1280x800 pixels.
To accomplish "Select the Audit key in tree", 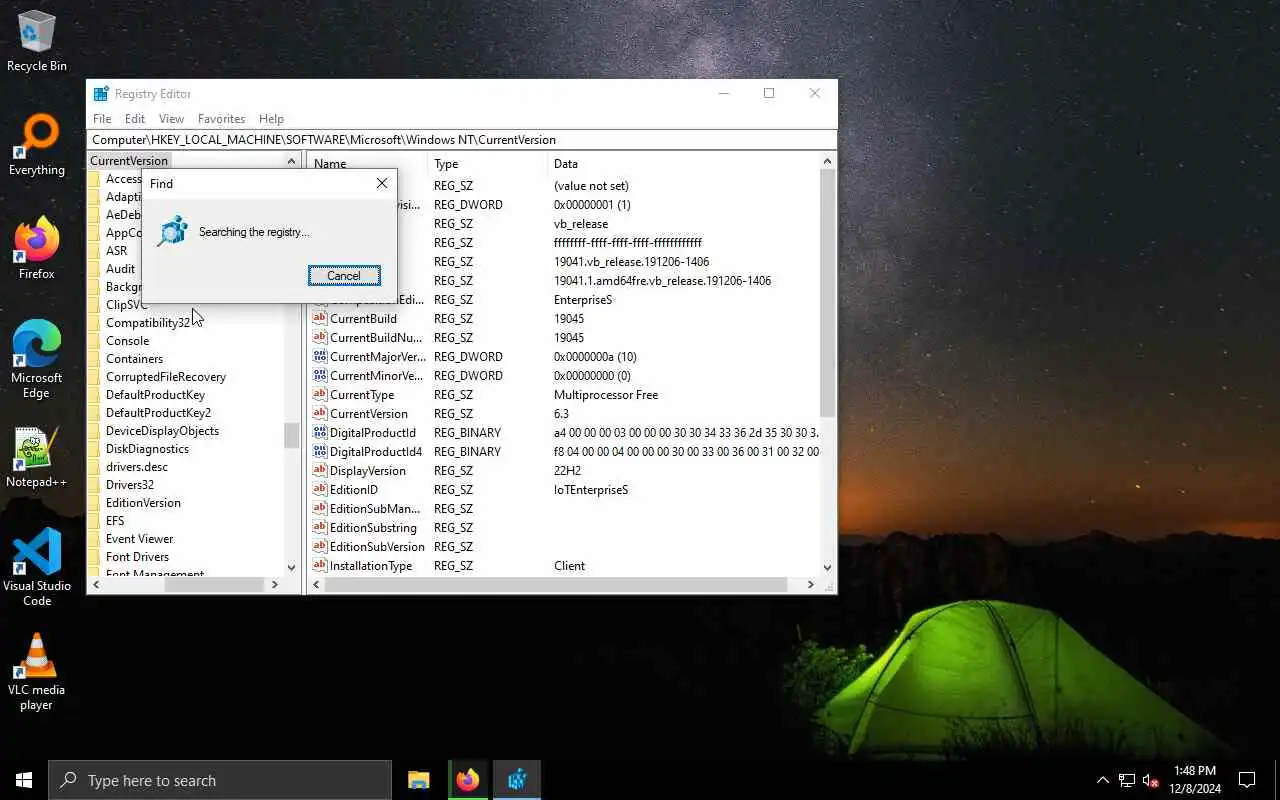I will [x=120, y=268].
